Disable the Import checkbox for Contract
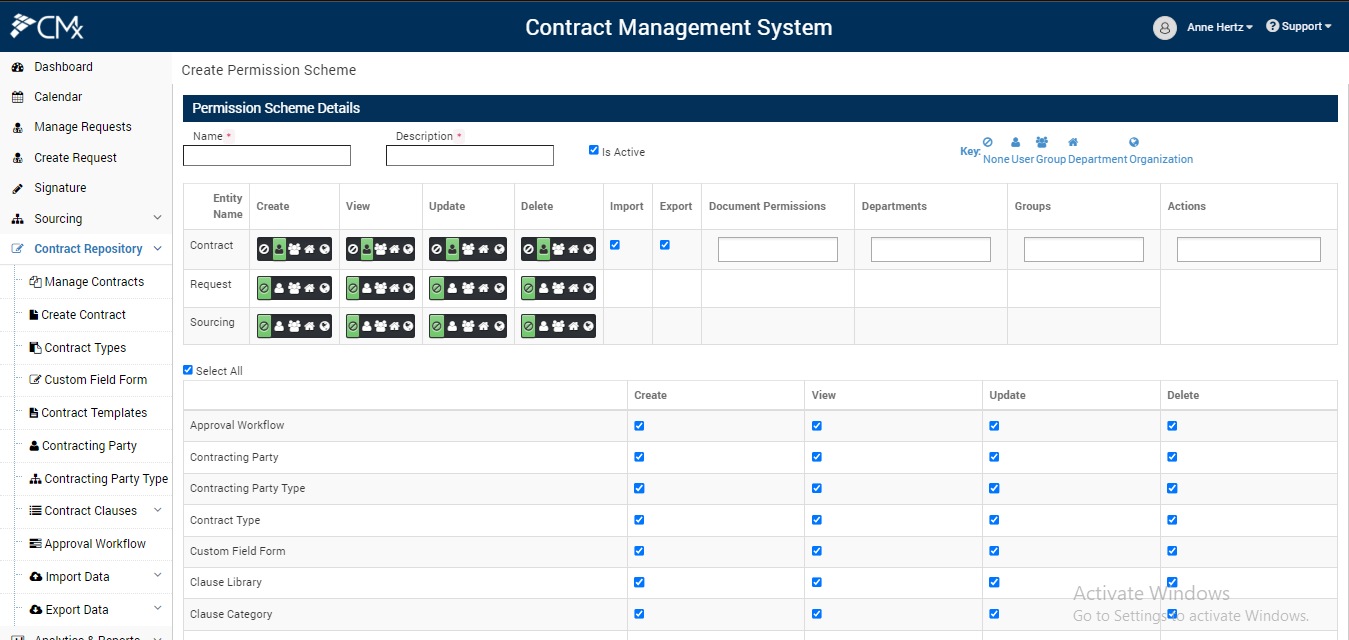The height and width of the screenshot is (640, 1349). 617,245
